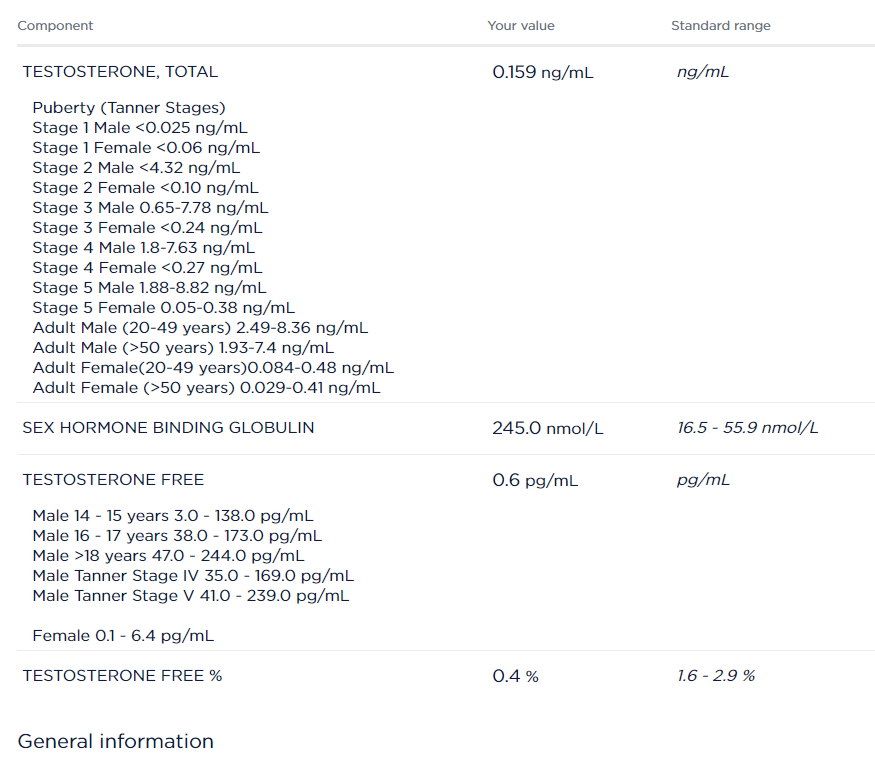Click the Adult Male (20-49 years) reference line
Image resolution: width=875 pixels, height=757 pixels.
click(200, 328)
